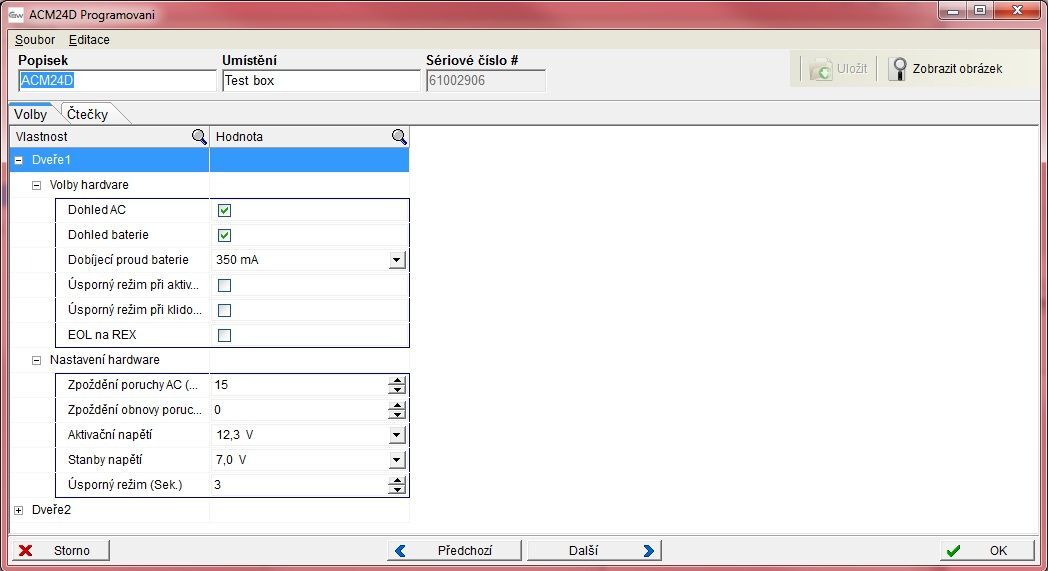
Task: Open the Soubor menu
Action: coord(35,40)
